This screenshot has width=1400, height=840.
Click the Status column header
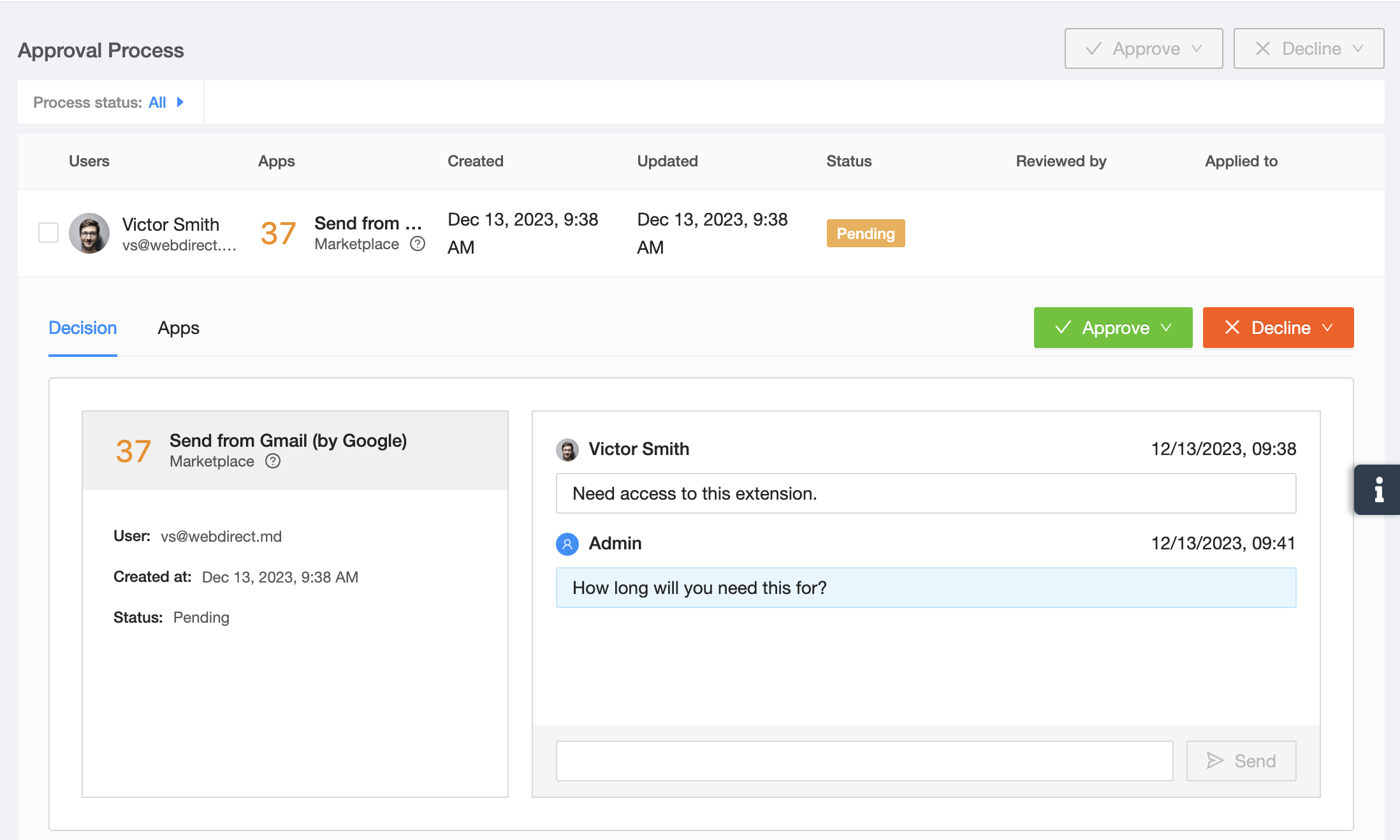(849, 161)
